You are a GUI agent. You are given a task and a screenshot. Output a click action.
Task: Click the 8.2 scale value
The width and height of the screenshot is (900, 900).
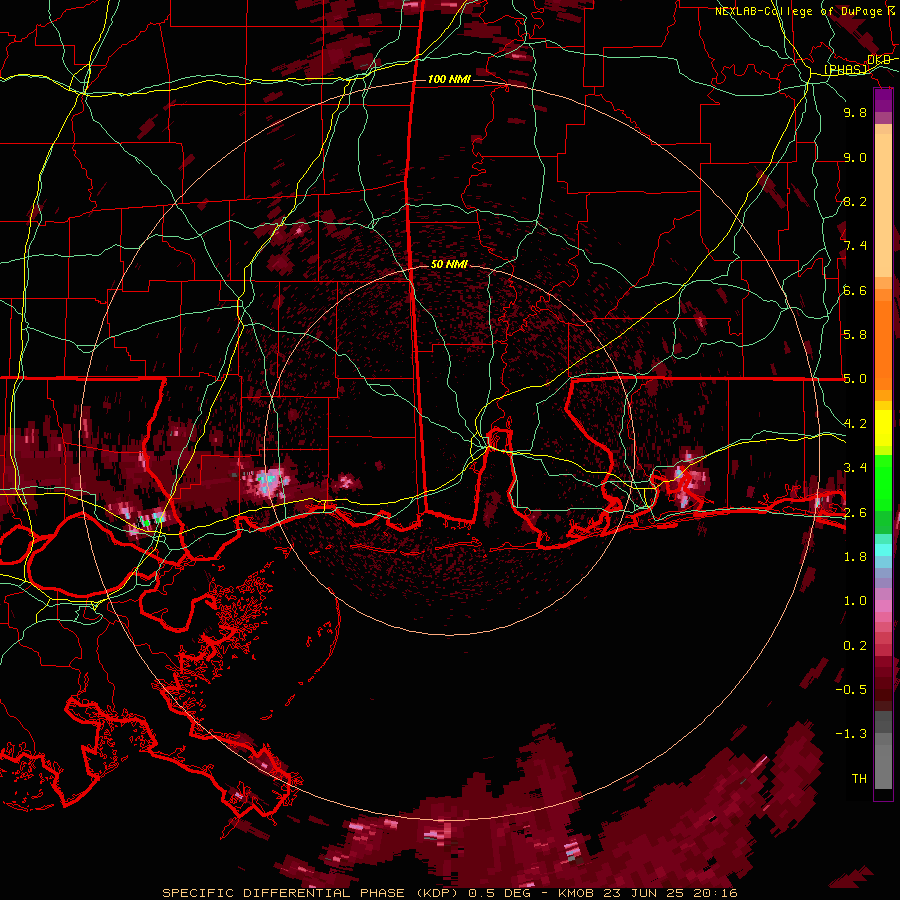point(855,201)
